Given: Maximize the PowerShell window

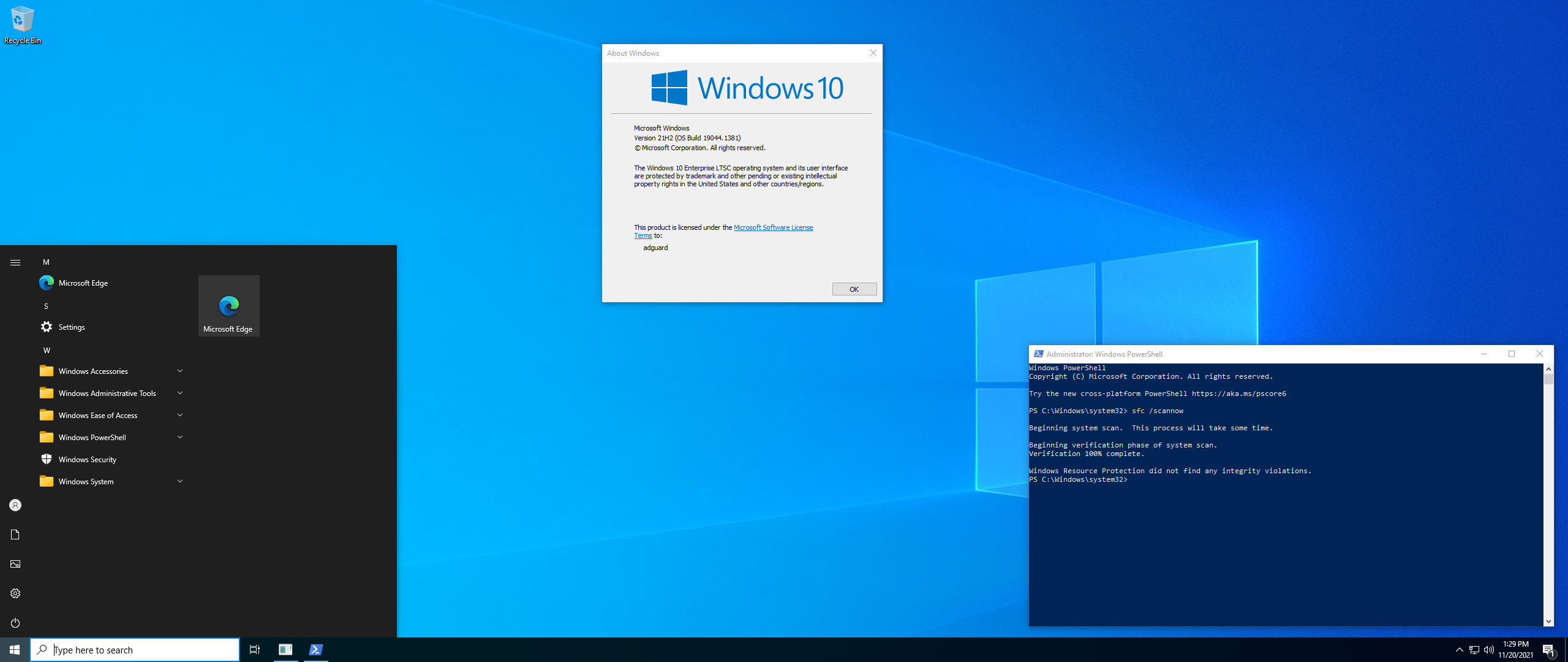Looking at the screenshot, I should pos(1512,354).
